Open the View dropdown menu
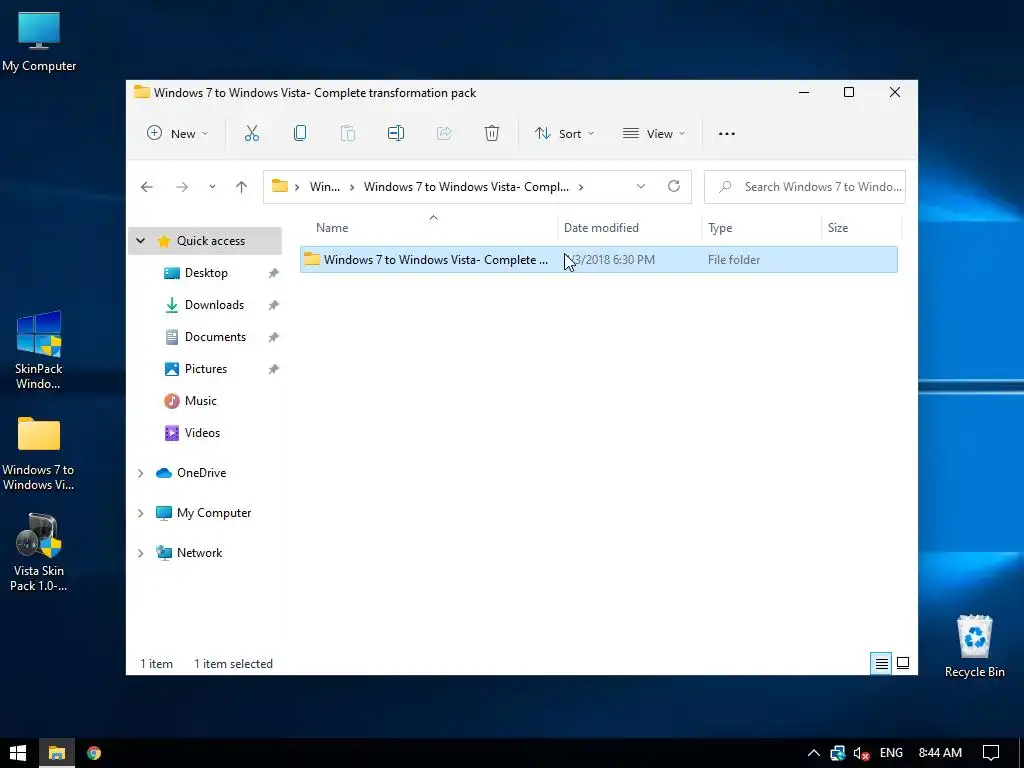 (x=654, y=133)
